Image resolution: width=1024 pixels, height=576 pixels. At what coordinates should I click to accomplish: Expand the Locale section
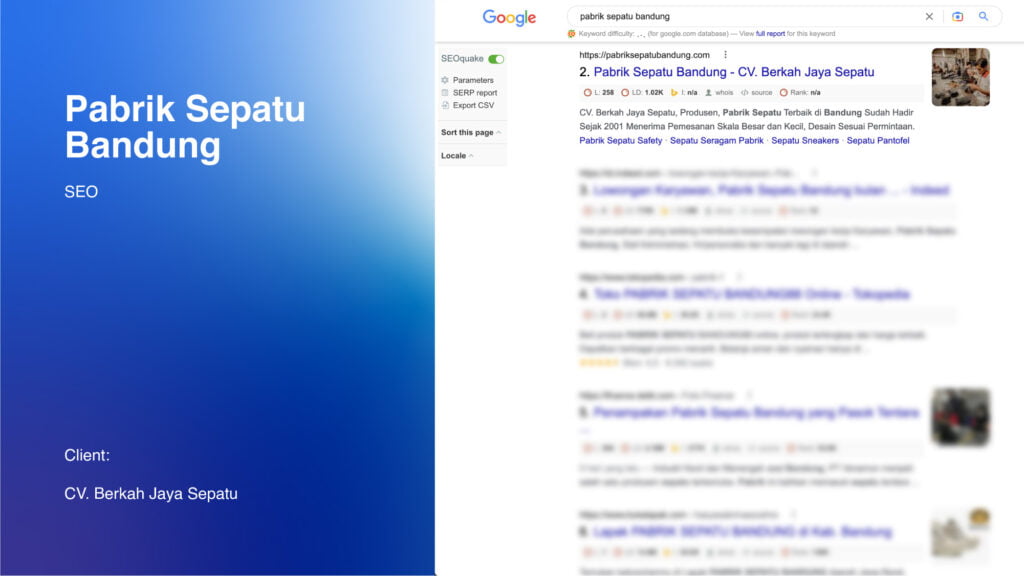click(457, 156)
